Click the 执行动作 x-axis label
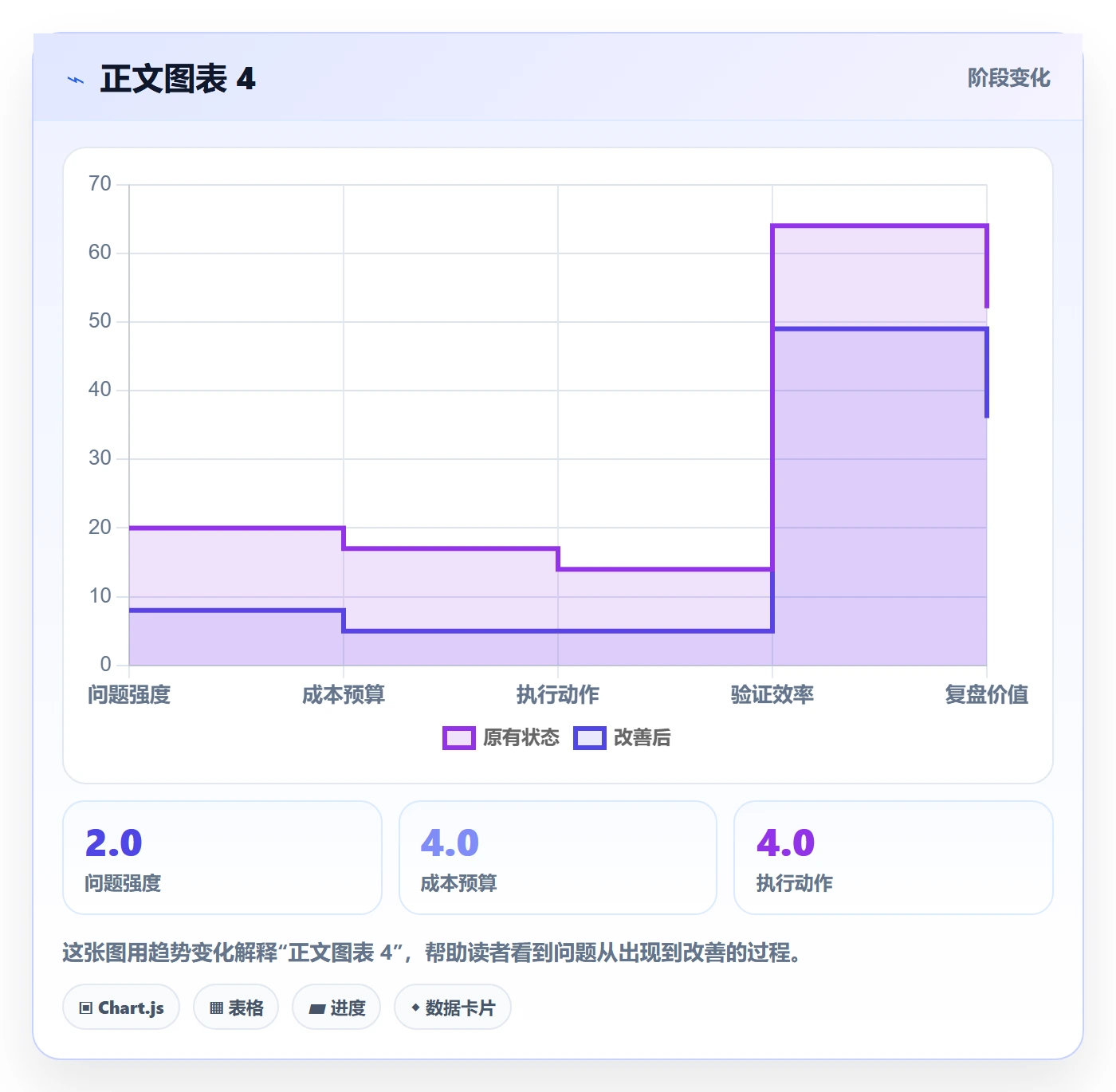 tap(558, 695)
